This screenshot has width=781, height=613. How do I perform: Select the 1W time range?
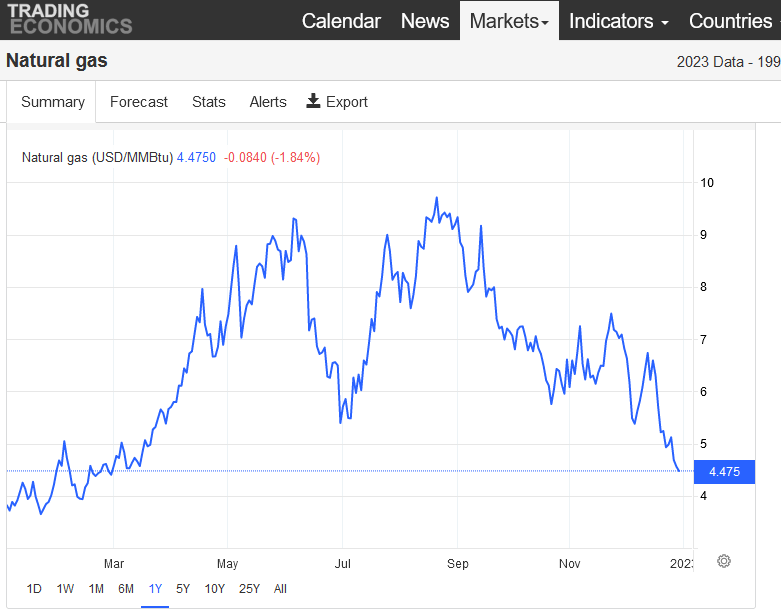click(x=65, y=589)
